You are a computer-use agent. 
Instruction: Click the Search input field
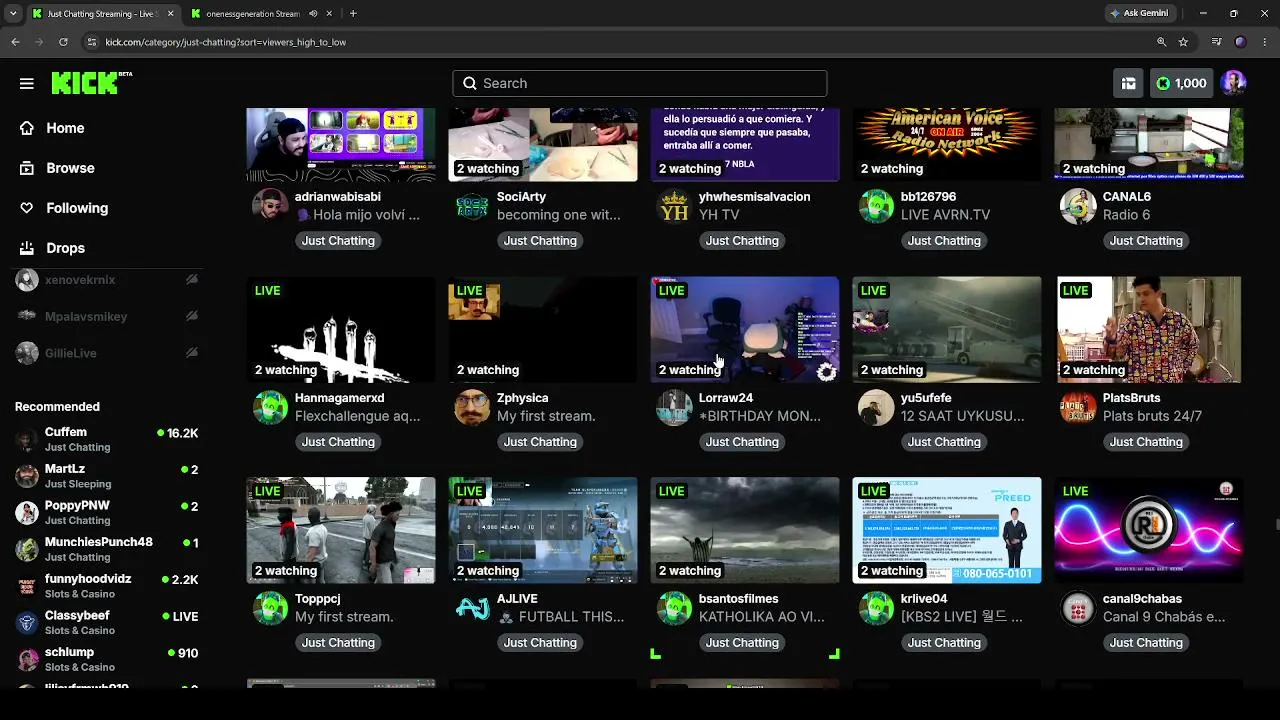640,83
